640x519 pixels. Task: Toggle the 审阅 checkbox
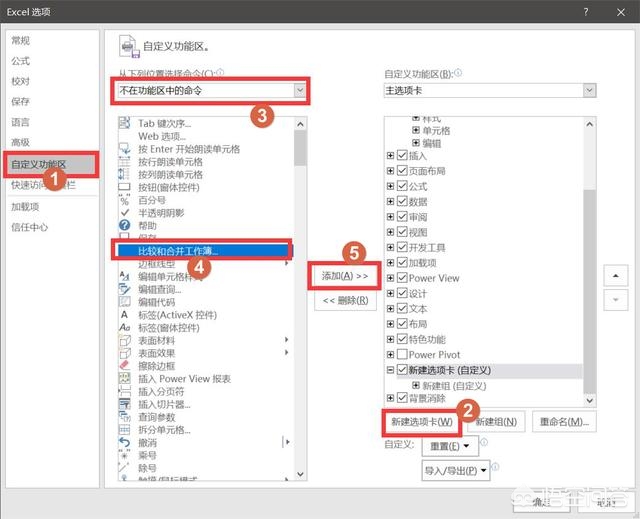click(402, 217)
